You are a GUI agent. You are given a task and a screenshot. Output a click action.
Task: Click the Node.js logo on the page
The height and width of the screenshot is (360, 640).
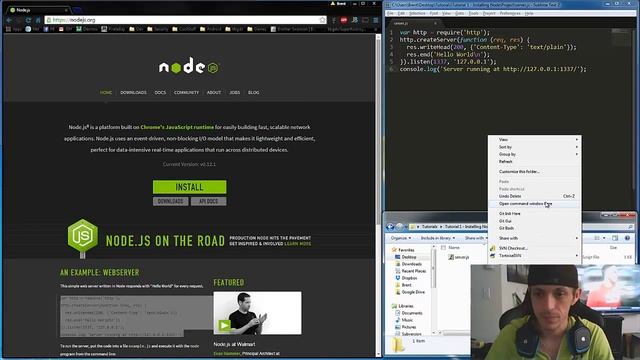189,66
